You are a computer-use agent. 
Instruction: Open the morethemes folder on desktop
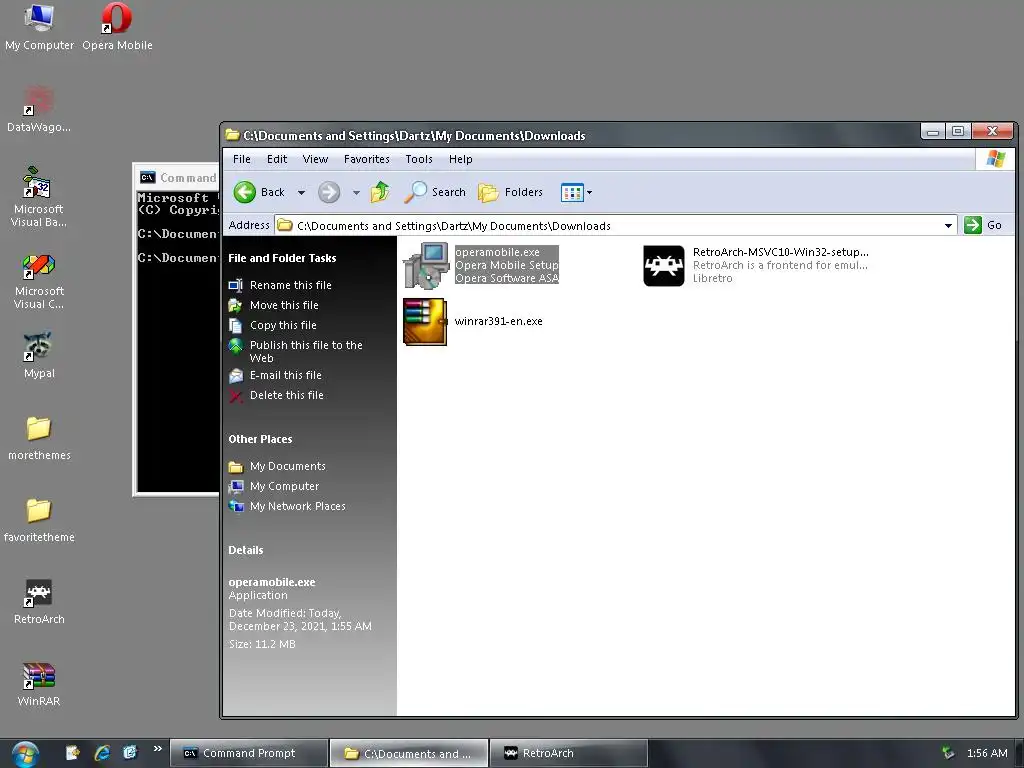39,436
